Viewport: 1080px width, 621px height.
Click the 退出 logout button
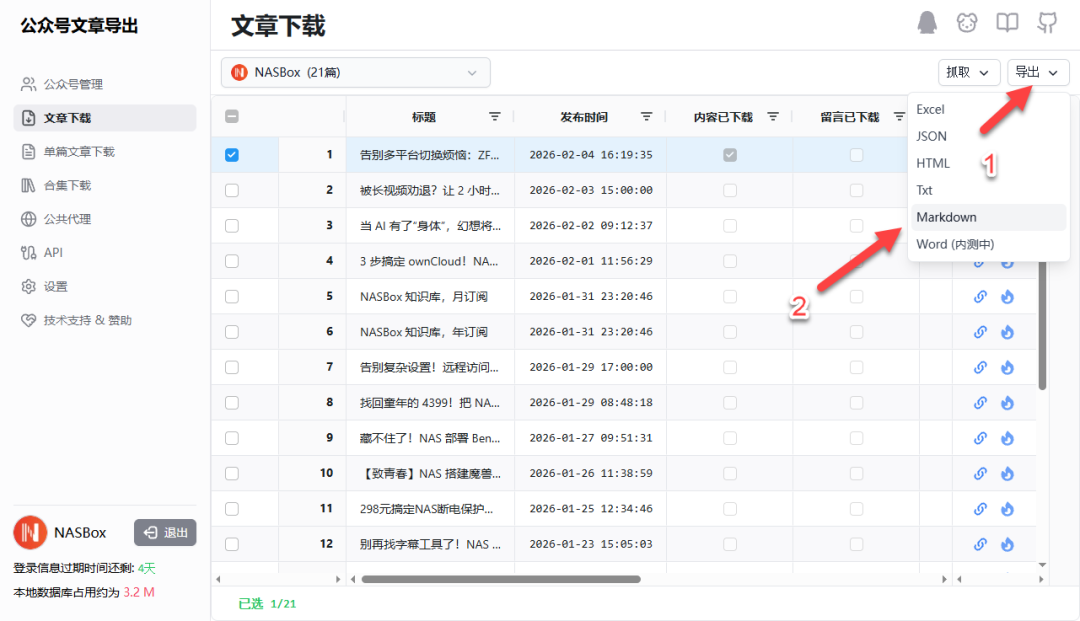tap(165, 534)
